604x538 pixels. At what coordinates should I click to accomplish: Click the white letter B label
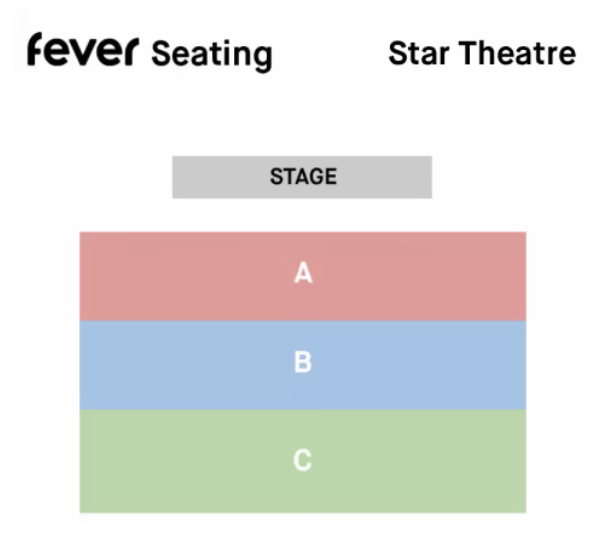coord(303,362)
